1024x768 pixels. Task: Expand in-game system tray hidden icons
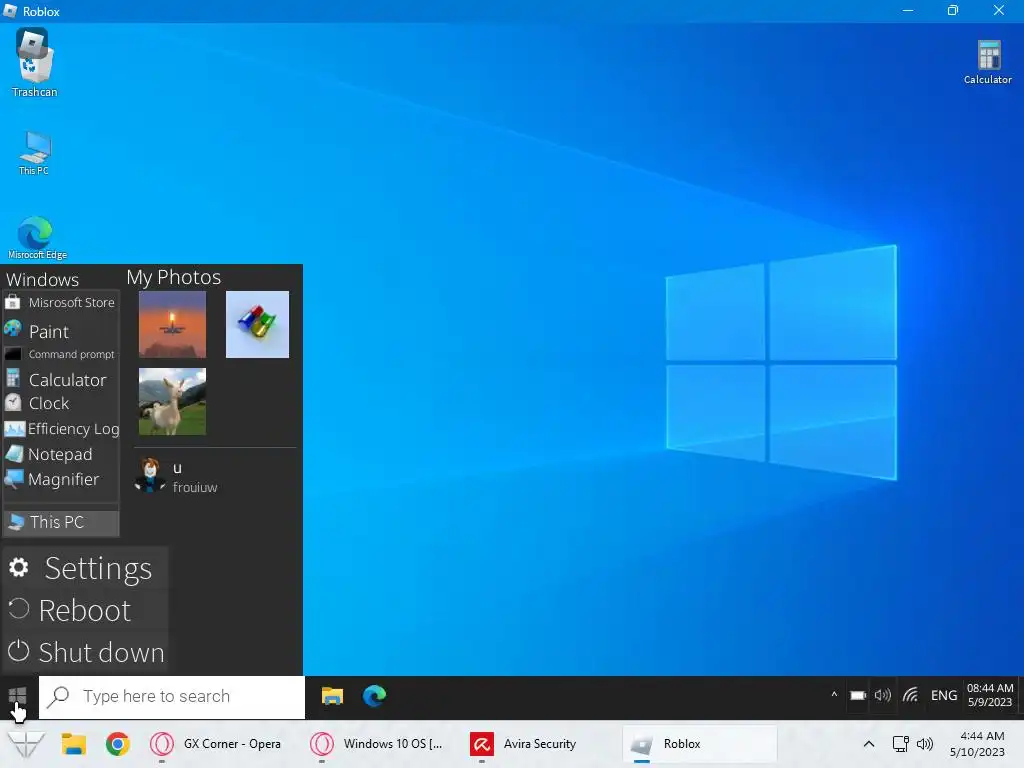[834, 695]
